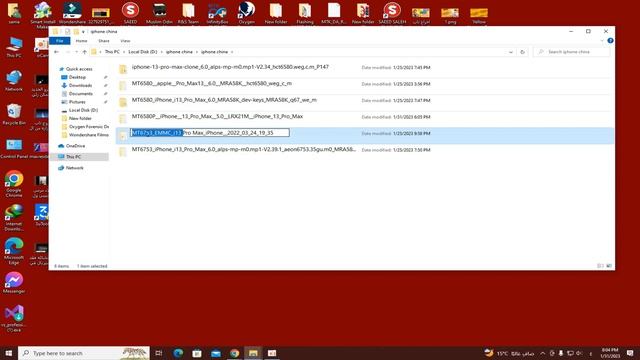Open Local Disk (D:) in navigation pane

point(83,110)
